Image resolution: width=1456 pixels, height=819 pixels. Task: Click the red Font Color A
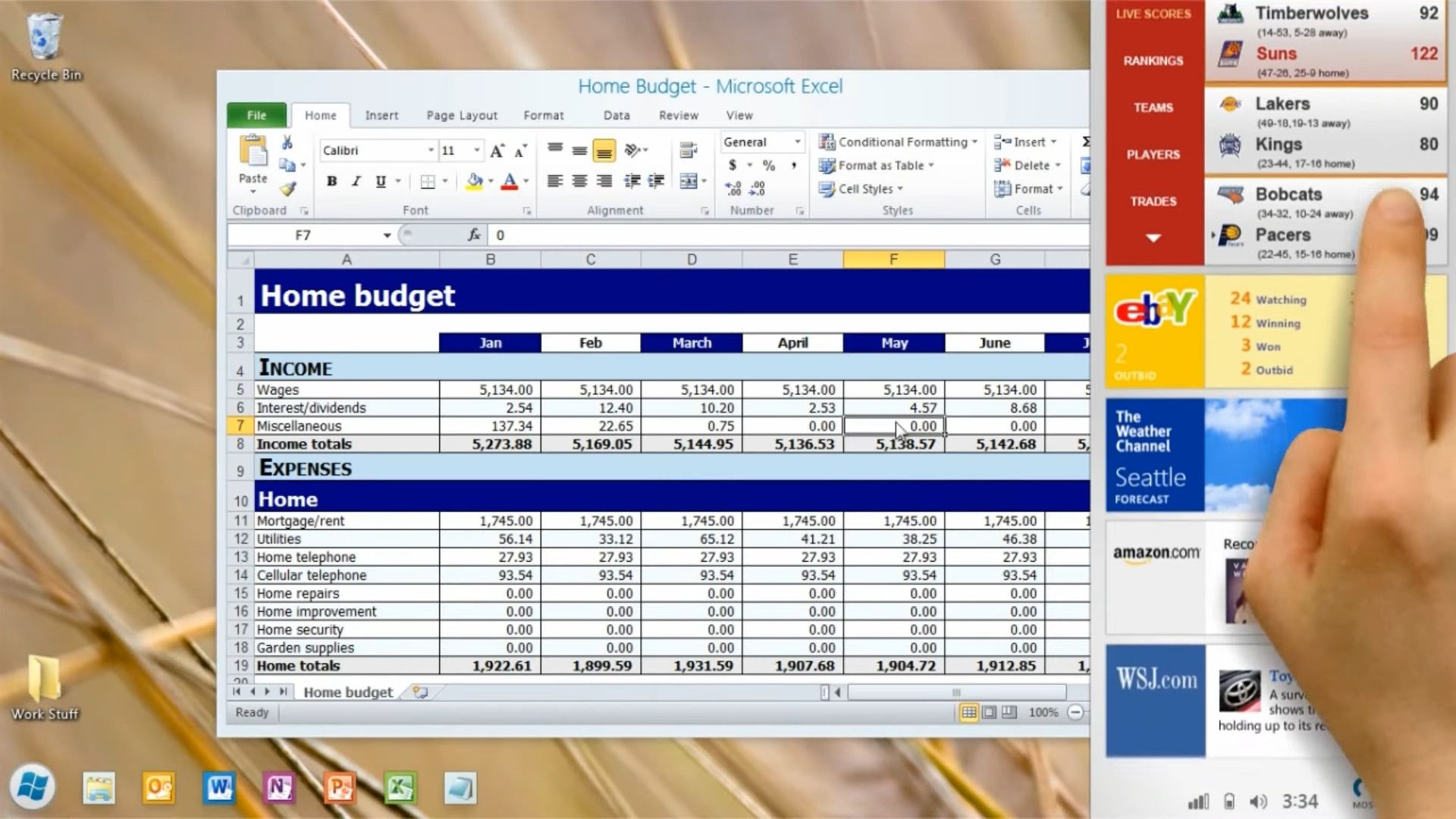(510, 181)
